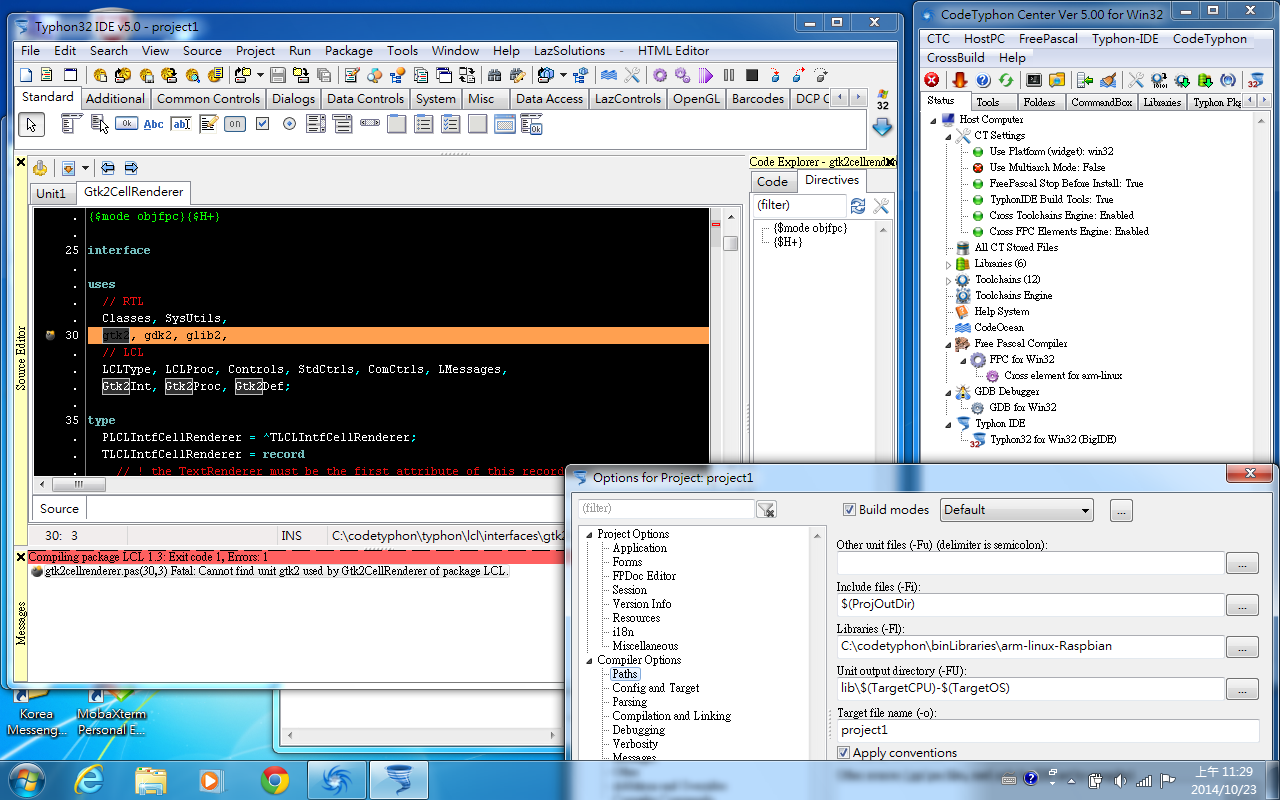Click the '...' button beside Build modes
Image resolution: width=1280 pixels, height=800 pixels.
pyautogui.click(x=1120, y=510)
